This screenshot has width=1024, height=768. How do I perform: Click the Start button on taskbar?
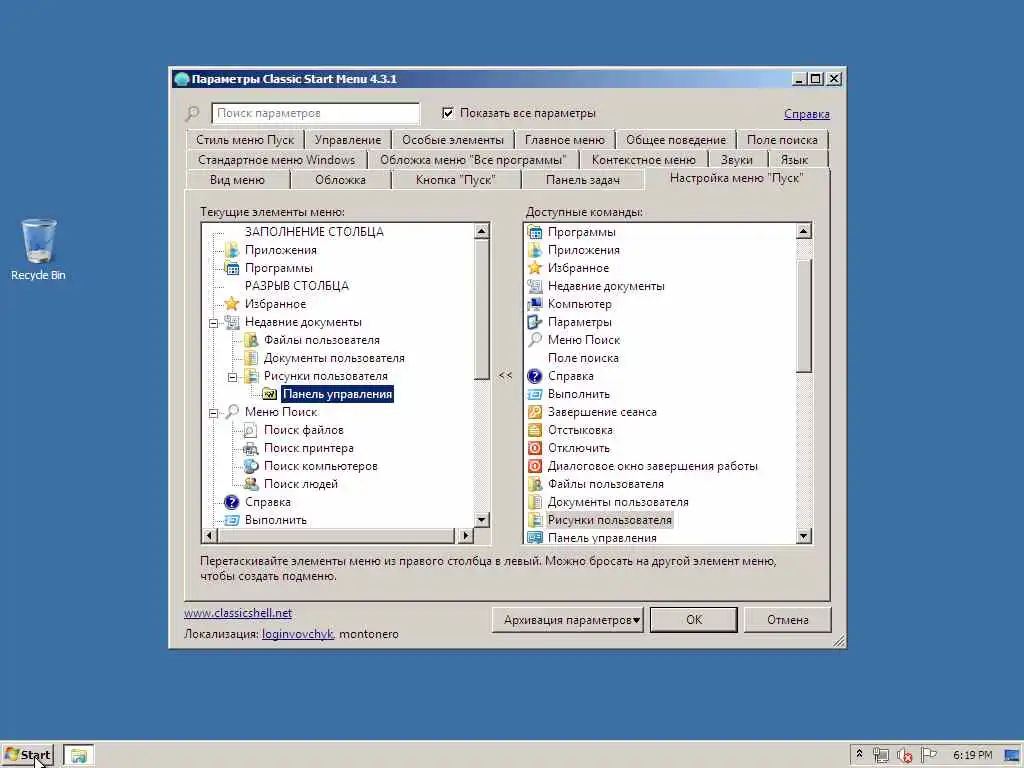point(29,755)
